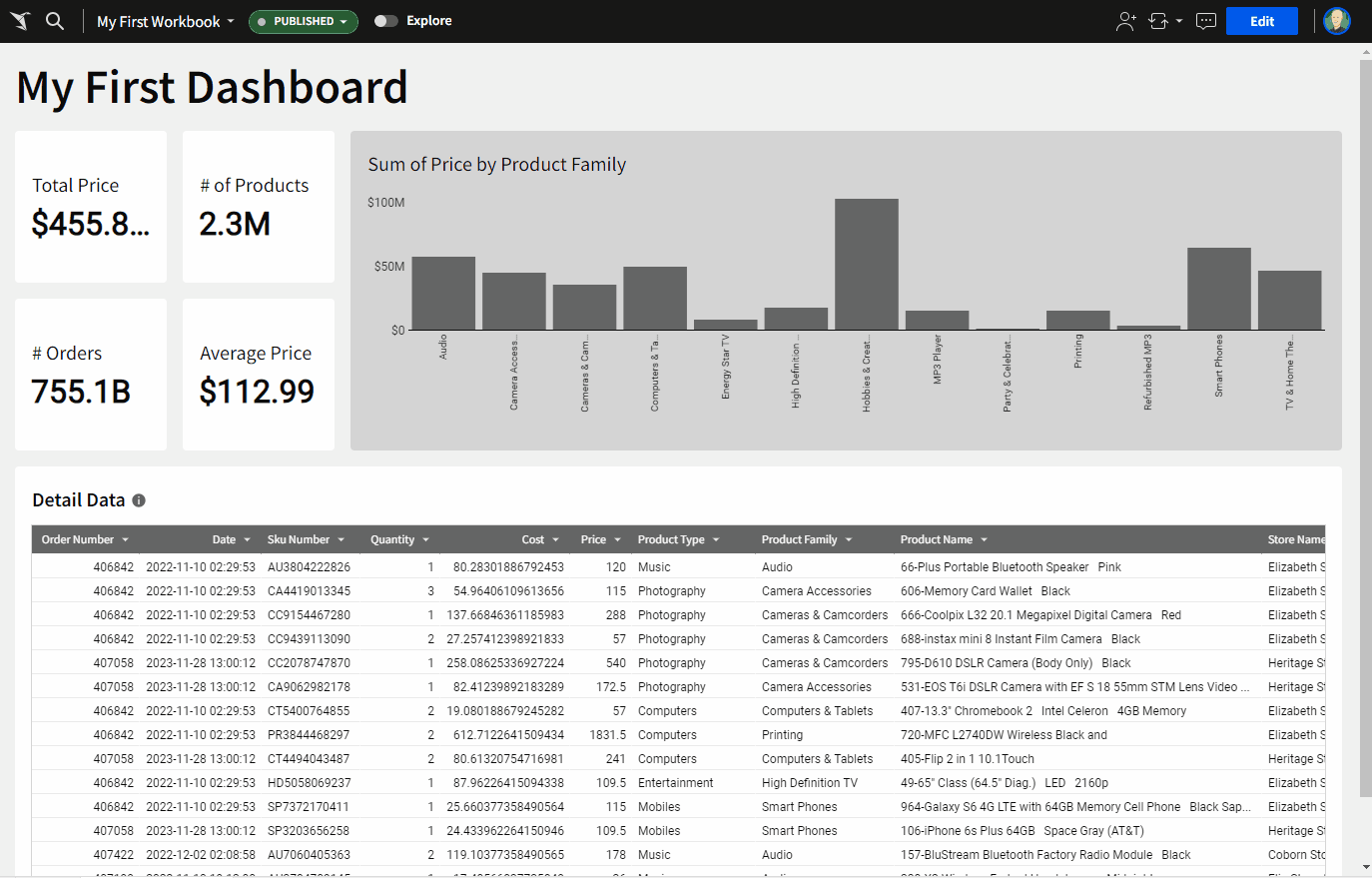
Task: Select cell 258.08625336927224
Action: coord(505,663)
